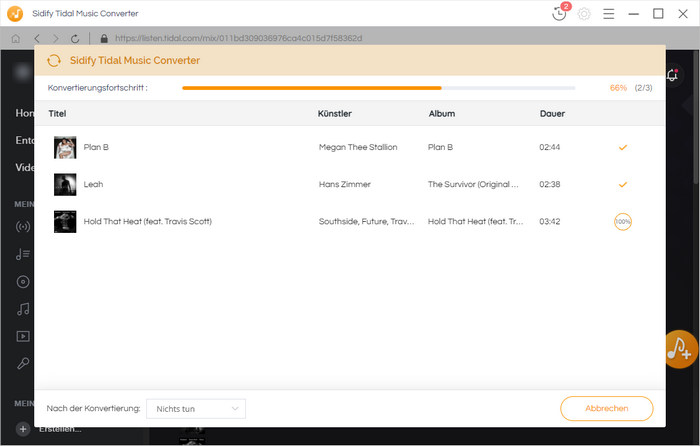Image resolution: width=700 pixels, height=446 pixels.
Task: Select the Leah track title
Action: (93, 184)
